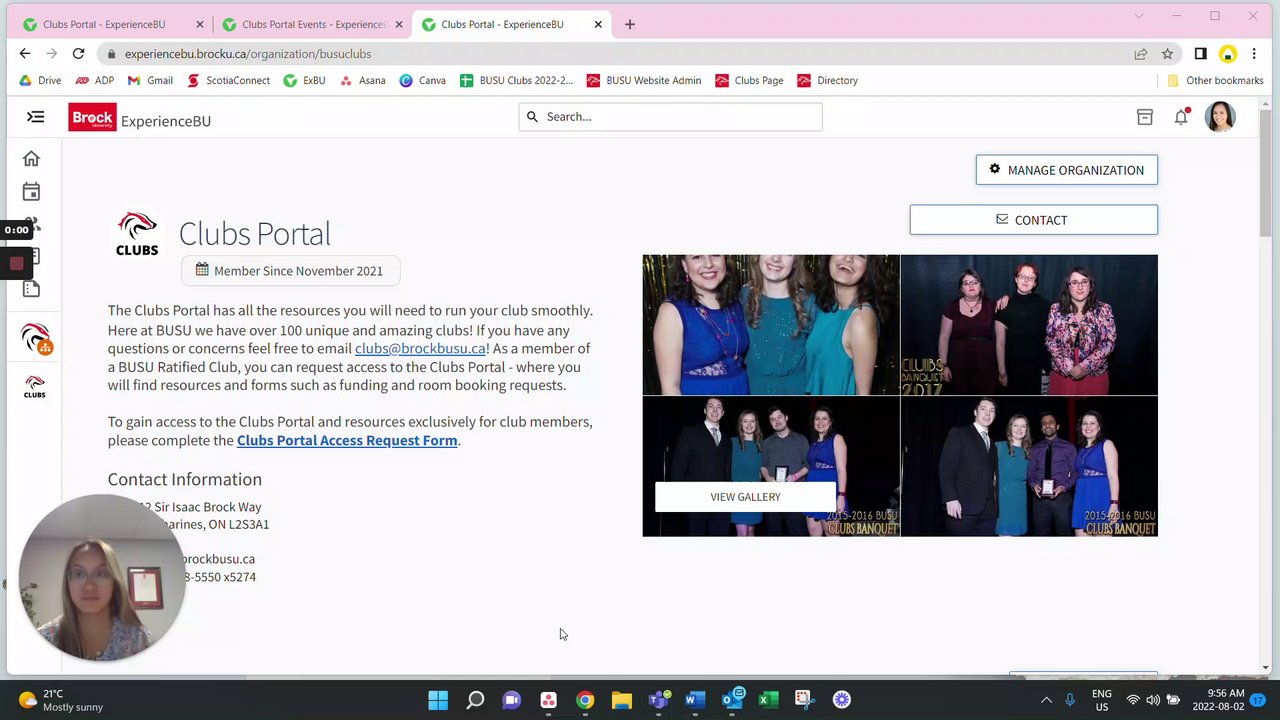Open the Snipping Tool taskbar icon
Viewport: 1280px width, 720px height.
805,700
